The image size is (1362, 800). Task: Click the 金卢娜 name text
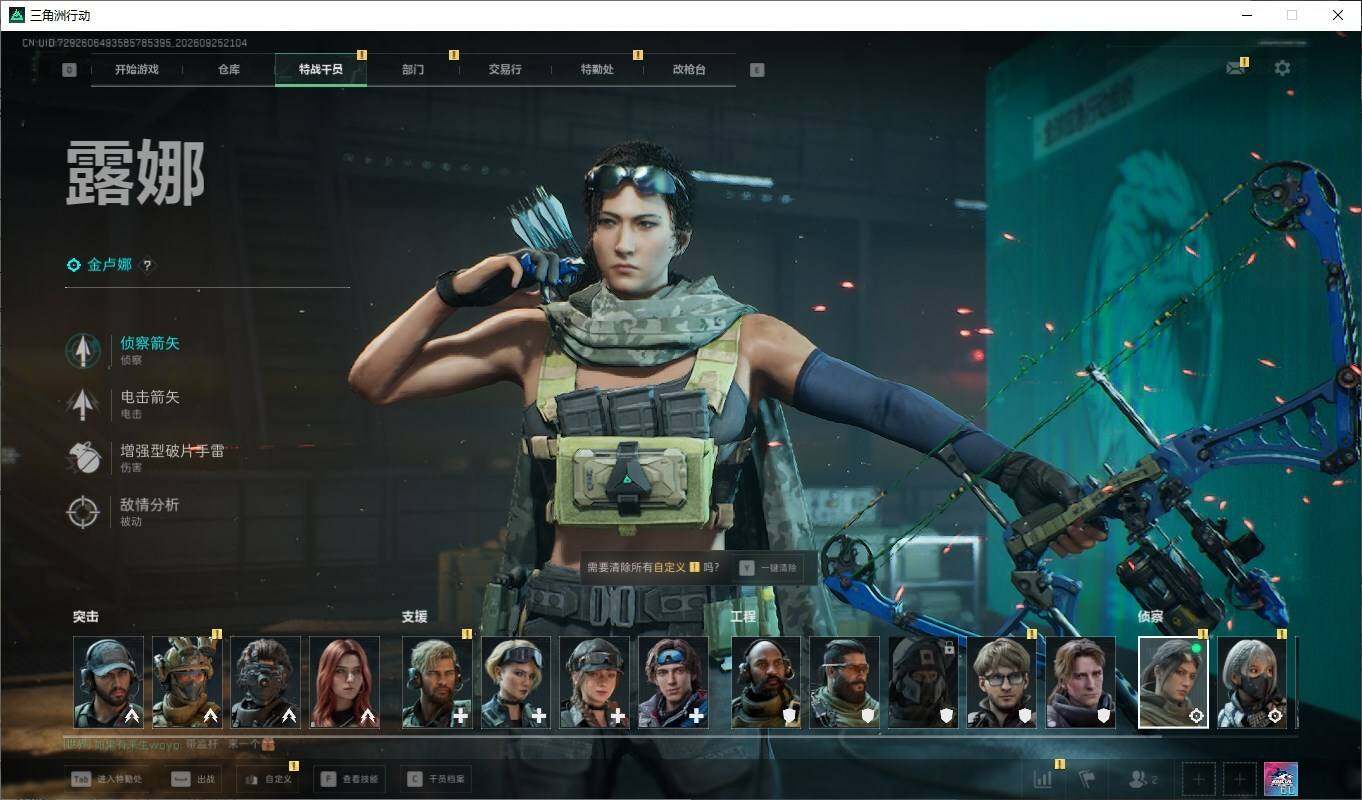point(109,265)
